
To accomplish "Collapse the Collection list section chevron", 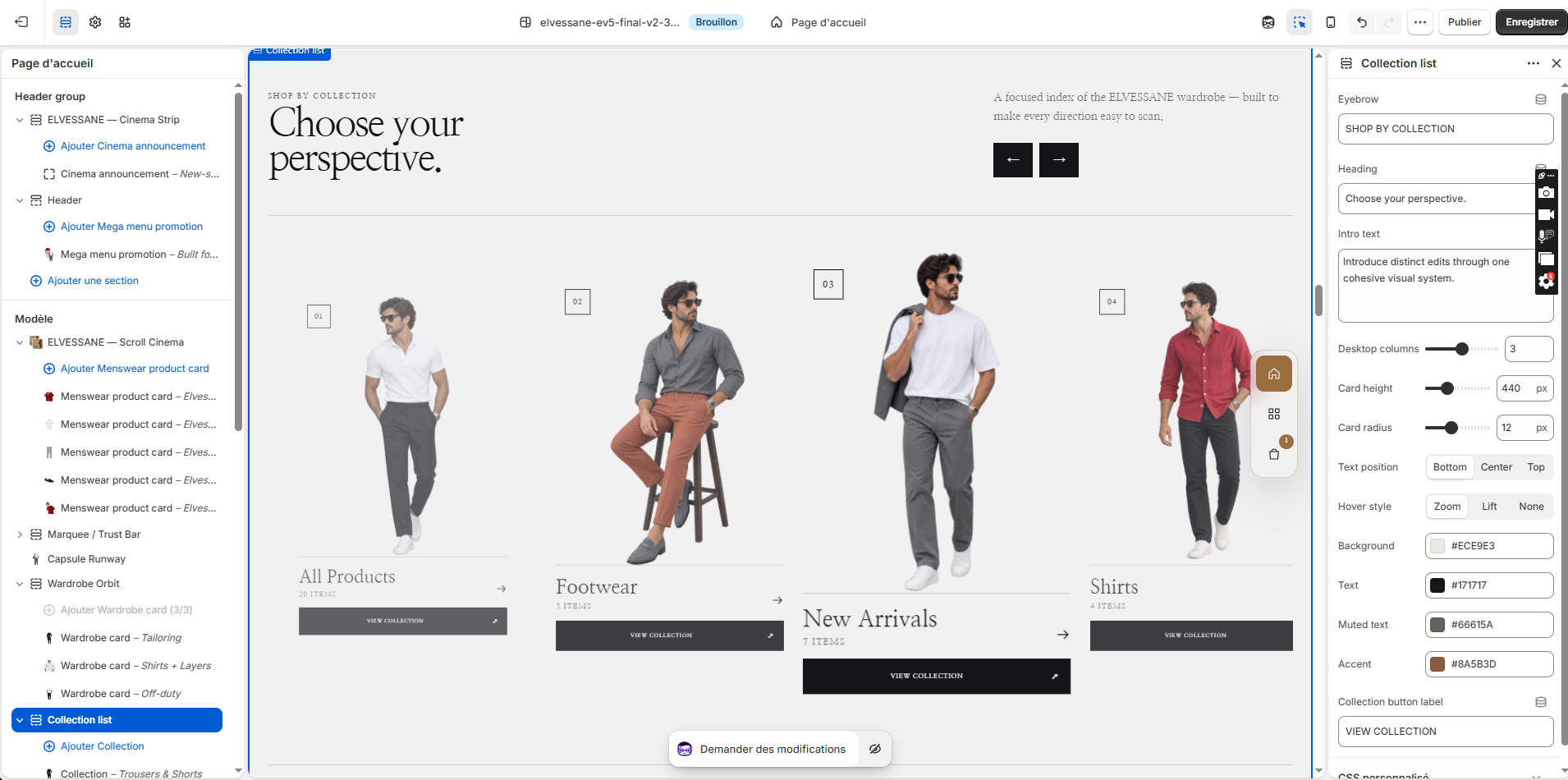I will (20, 720).
